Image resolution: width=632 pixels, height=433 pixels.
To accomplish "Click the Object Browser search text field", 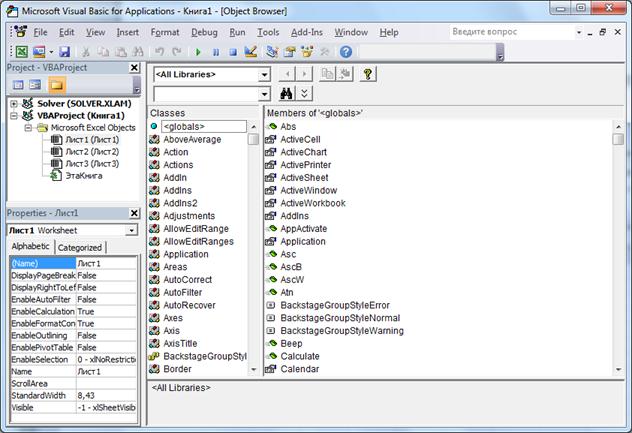I will click(x=206, y=94).
